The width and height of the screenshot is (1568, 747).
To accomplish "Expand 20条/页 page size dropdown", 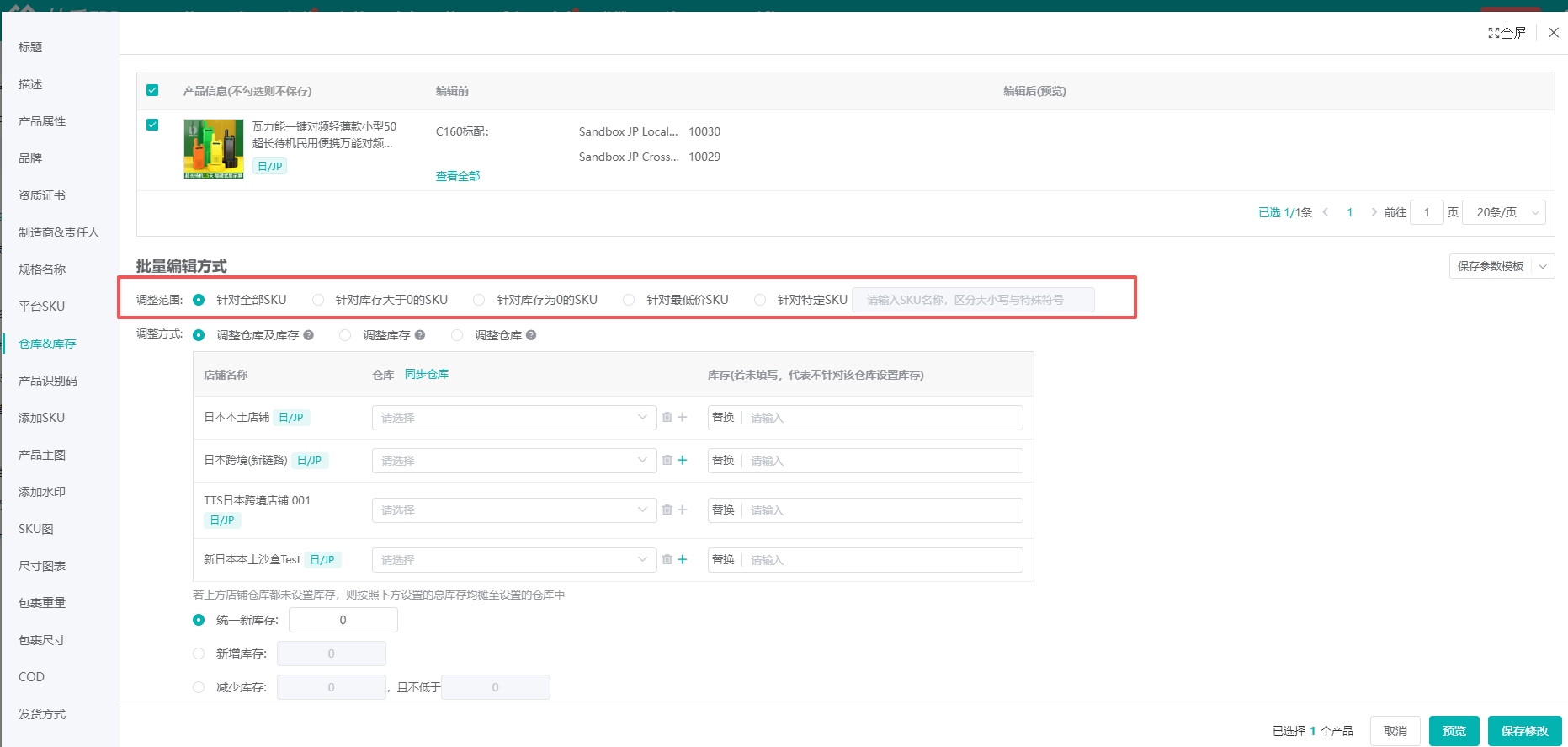I will tap(1503, 212).
